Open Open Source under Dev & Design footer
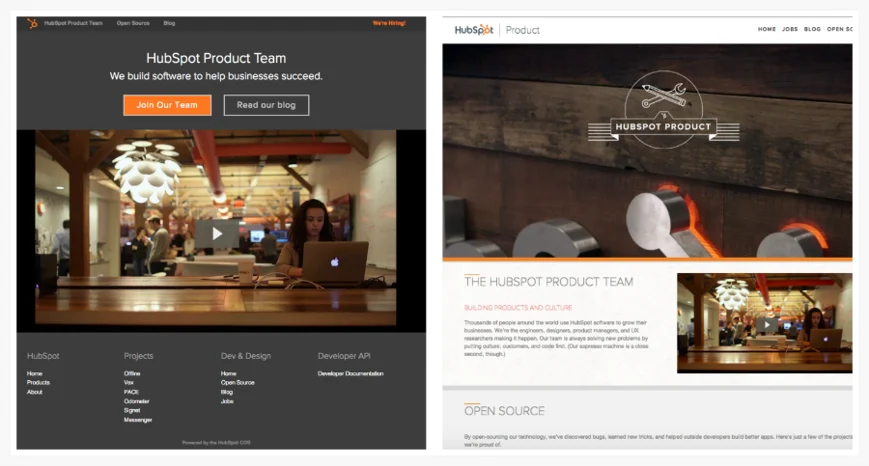 point(238,382)
